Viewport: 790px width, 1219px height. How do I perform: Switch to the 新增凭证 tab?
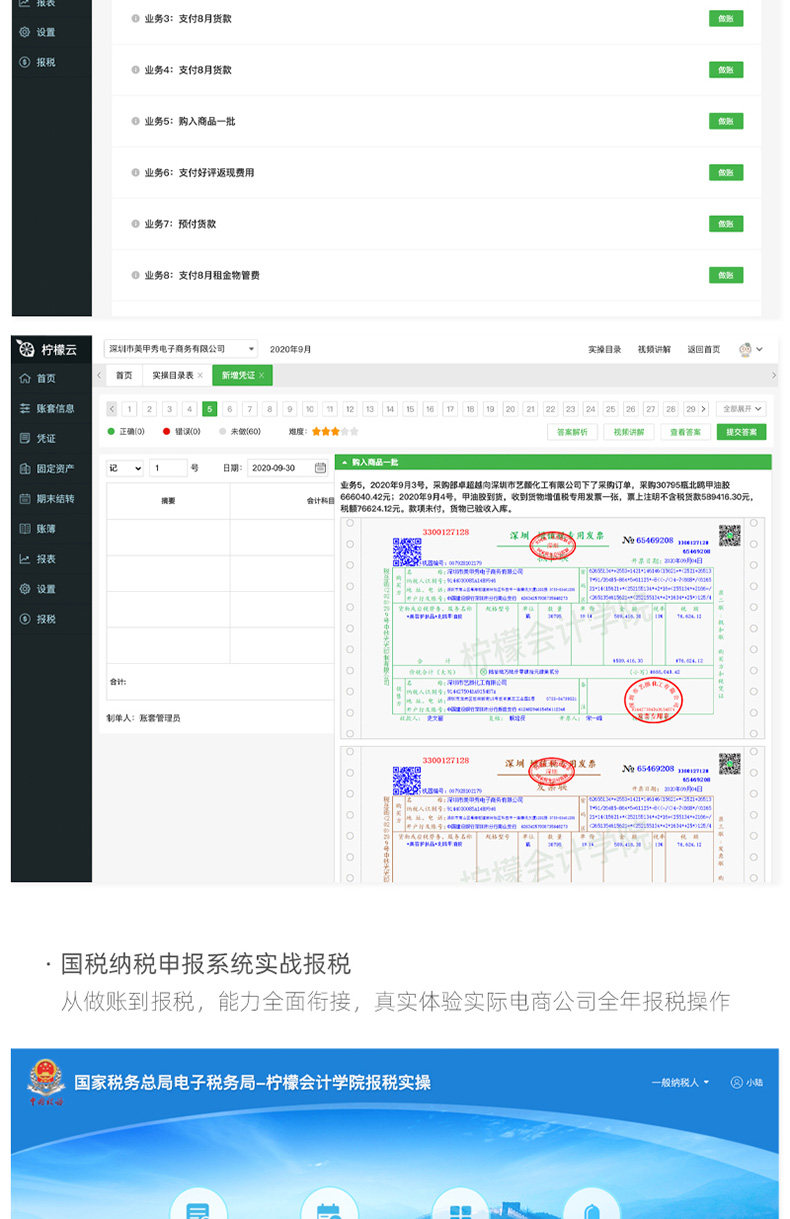point(241,375)
